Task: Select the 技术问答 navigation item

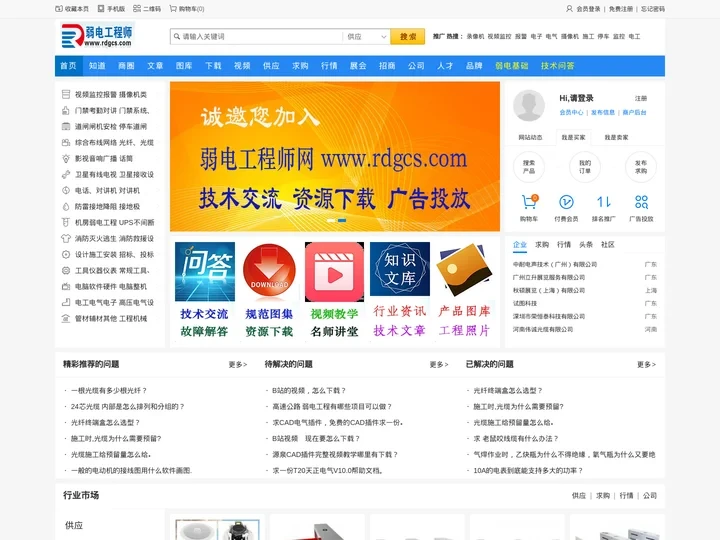Action: click(557, 66)
